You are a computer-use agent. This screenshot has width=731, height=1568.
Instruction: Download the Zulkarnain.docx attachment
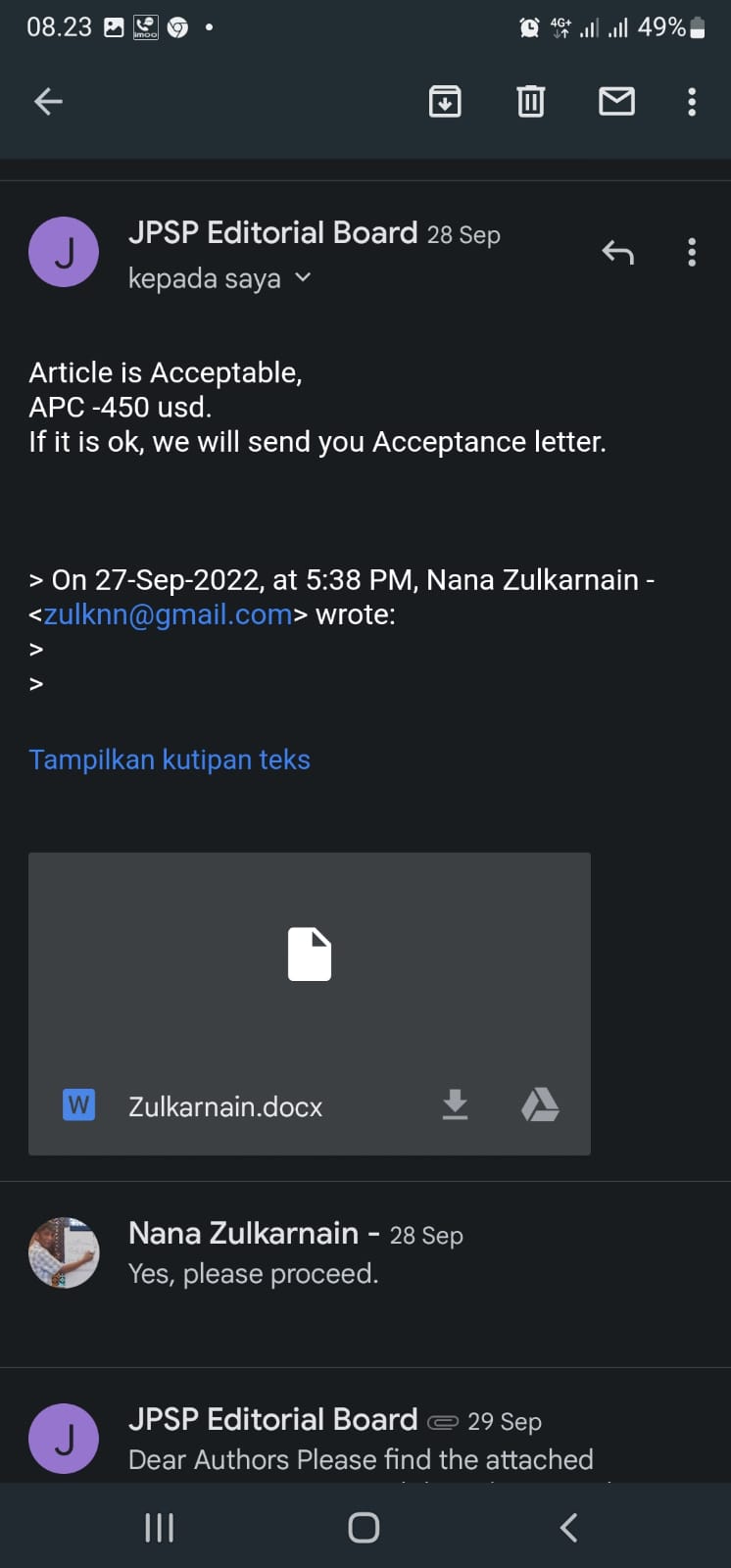[x=455, y=1105]
